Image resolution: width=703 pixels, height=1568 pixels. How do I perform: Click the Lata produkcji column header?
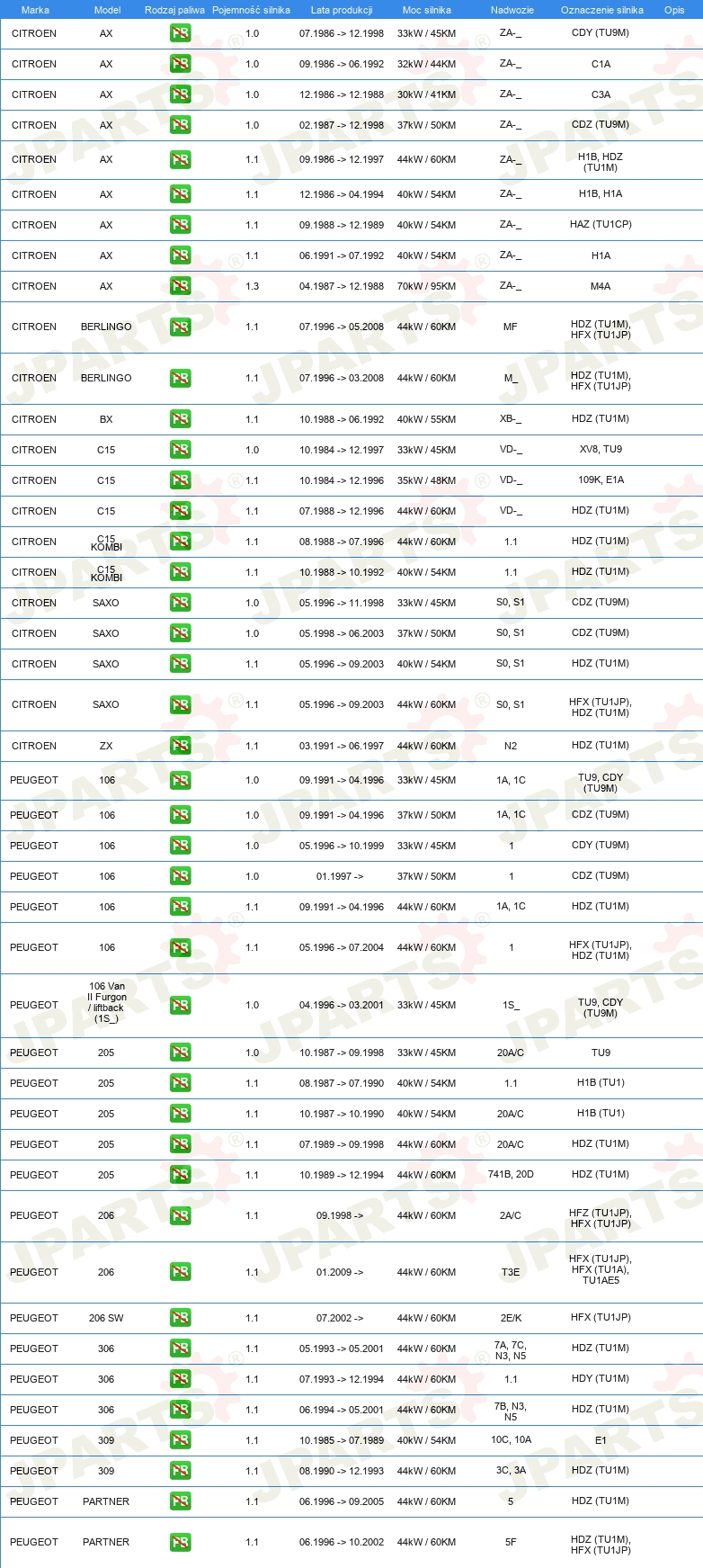[342, 10]
